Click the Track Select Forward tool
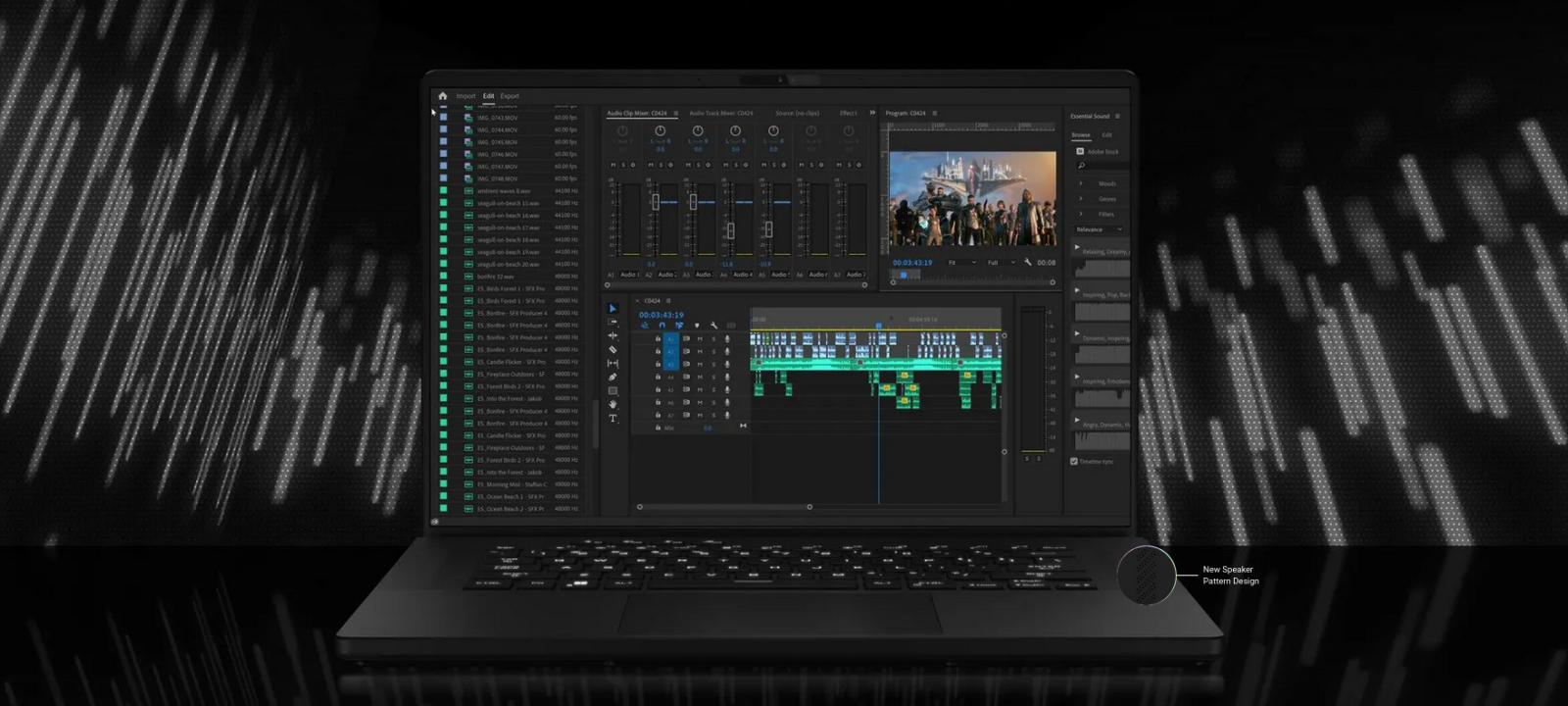This screenshot has width=1568, height=706. 613,322
